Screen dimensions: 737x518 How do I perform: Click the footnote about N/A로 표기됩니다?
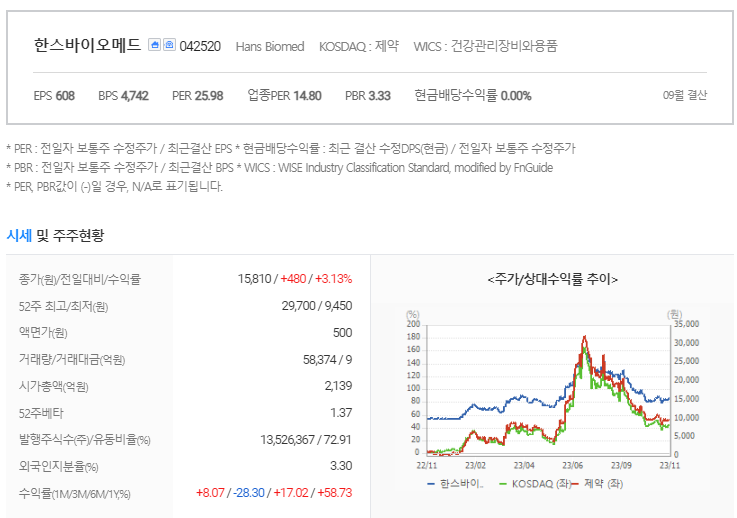point(114,186)
